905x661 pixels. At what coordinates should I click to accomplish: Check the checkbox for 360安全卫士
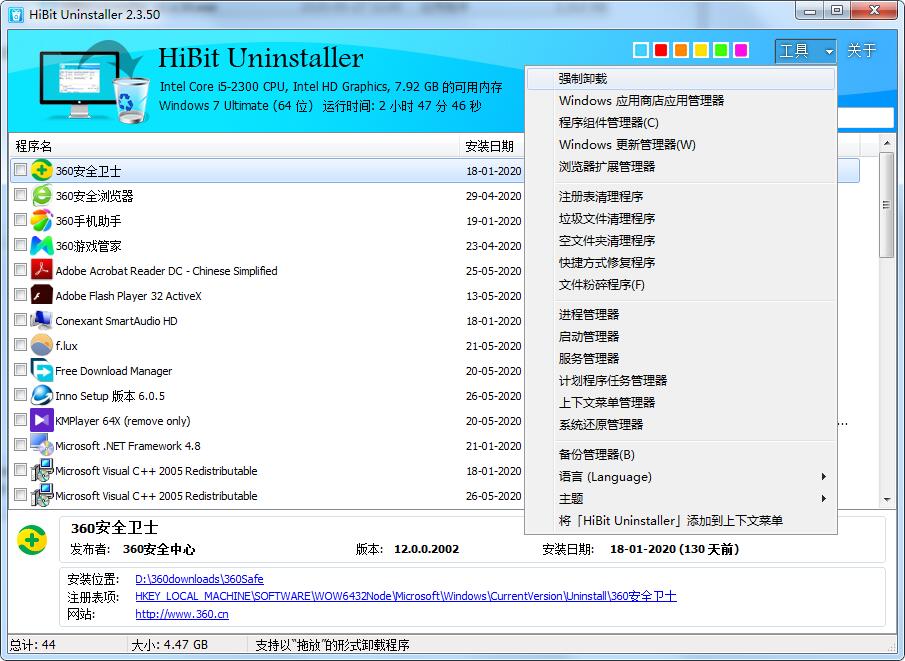[x=20, y=170]
